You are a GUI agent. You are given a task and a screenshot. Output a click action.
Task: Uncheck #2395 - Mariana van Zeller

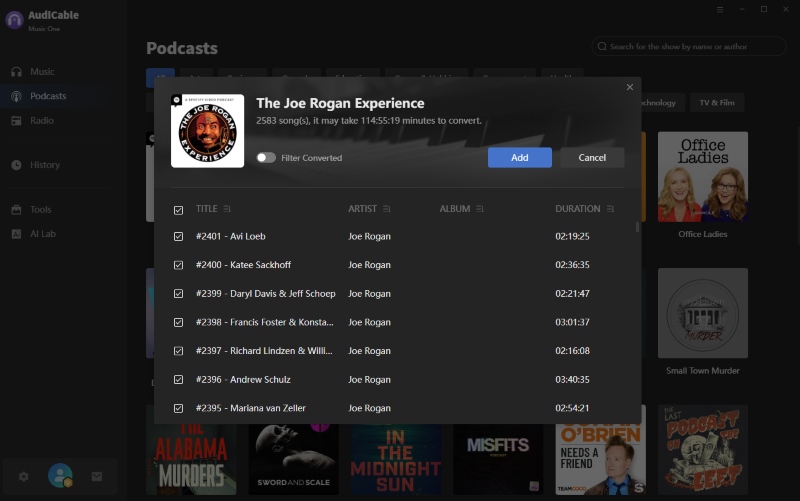click(x=178, y=408)
